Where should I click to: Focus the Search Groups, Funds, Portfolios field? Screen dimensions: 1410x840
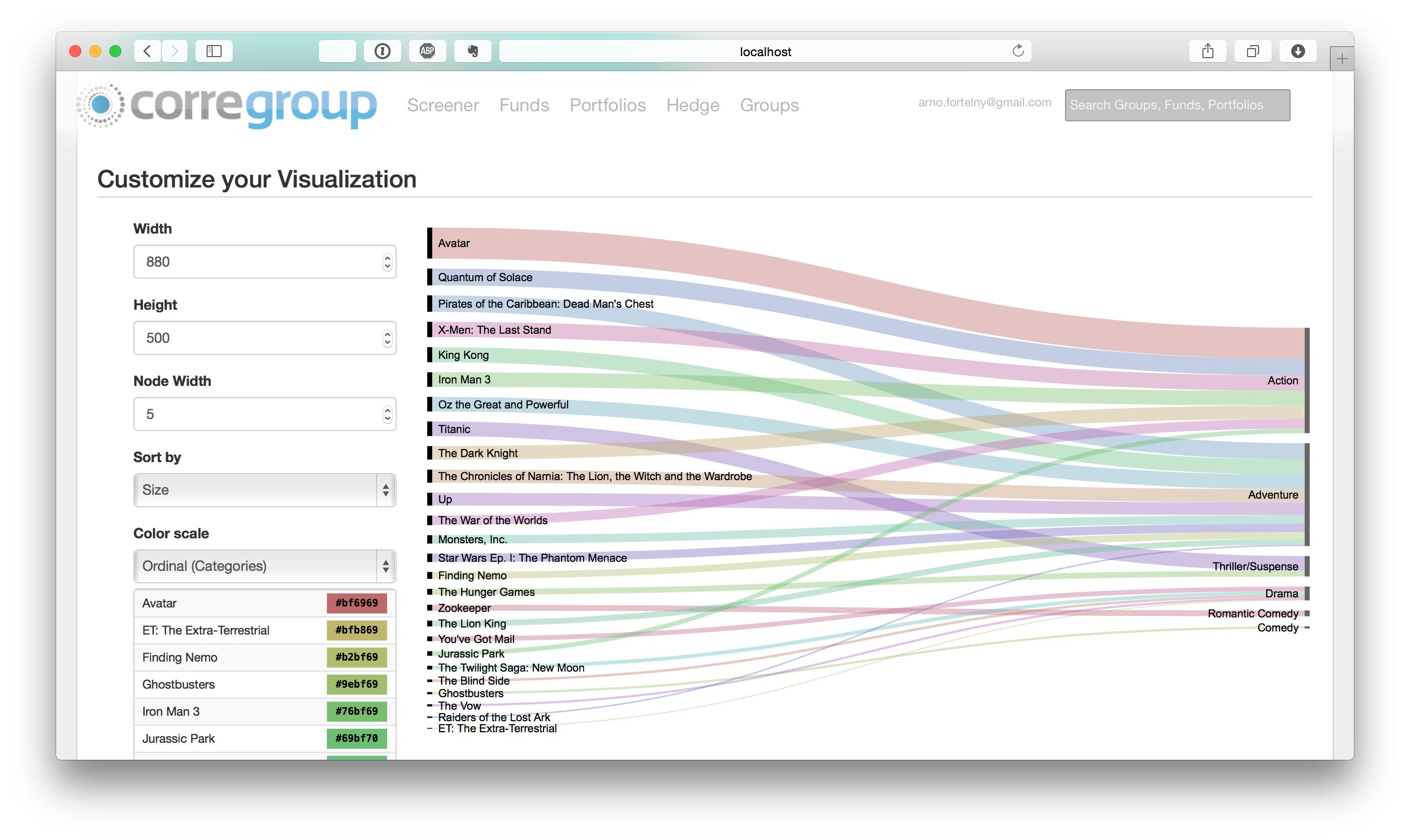1177,105
